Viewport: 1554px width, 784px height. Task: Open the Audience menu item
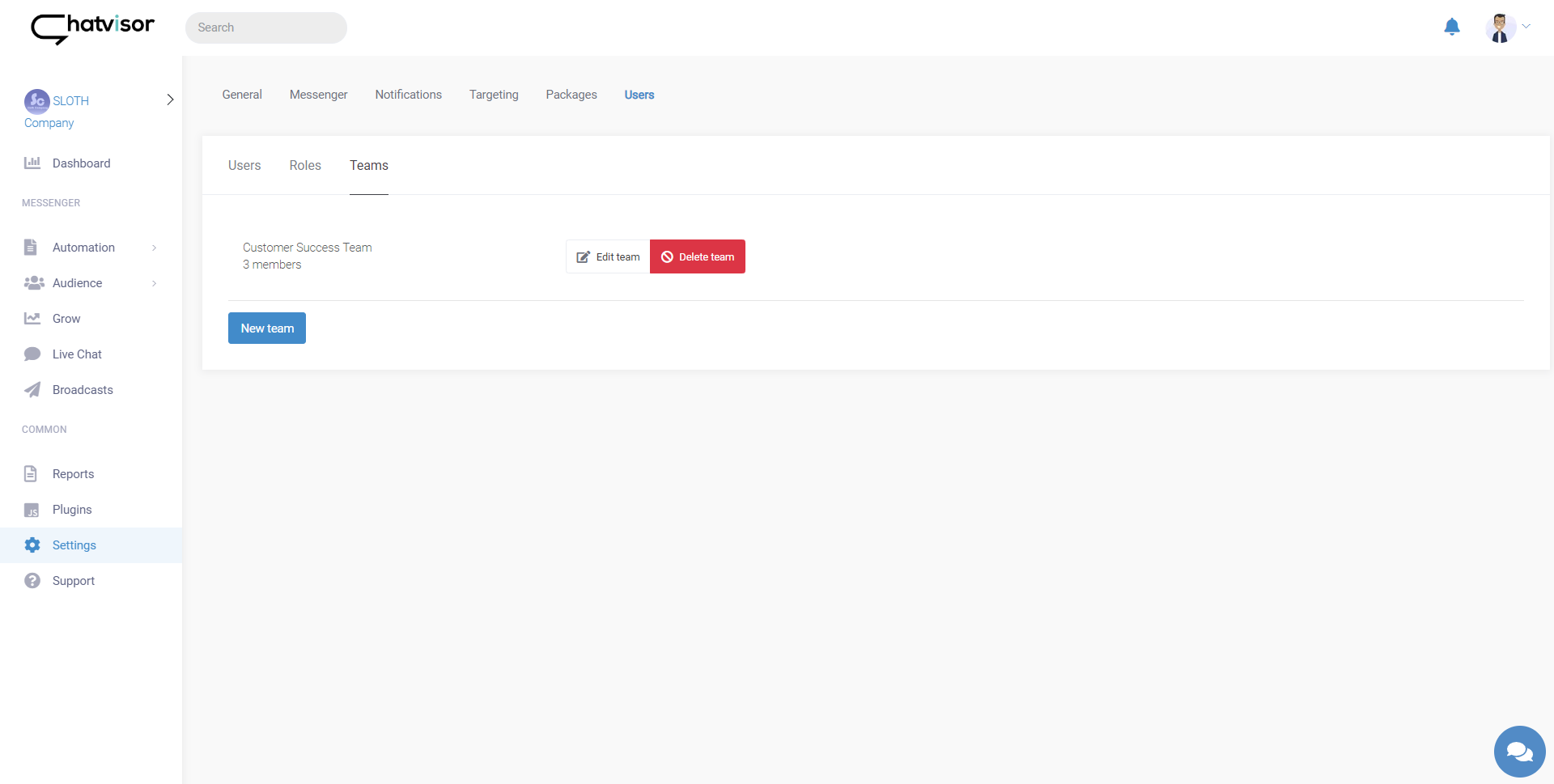77,283
